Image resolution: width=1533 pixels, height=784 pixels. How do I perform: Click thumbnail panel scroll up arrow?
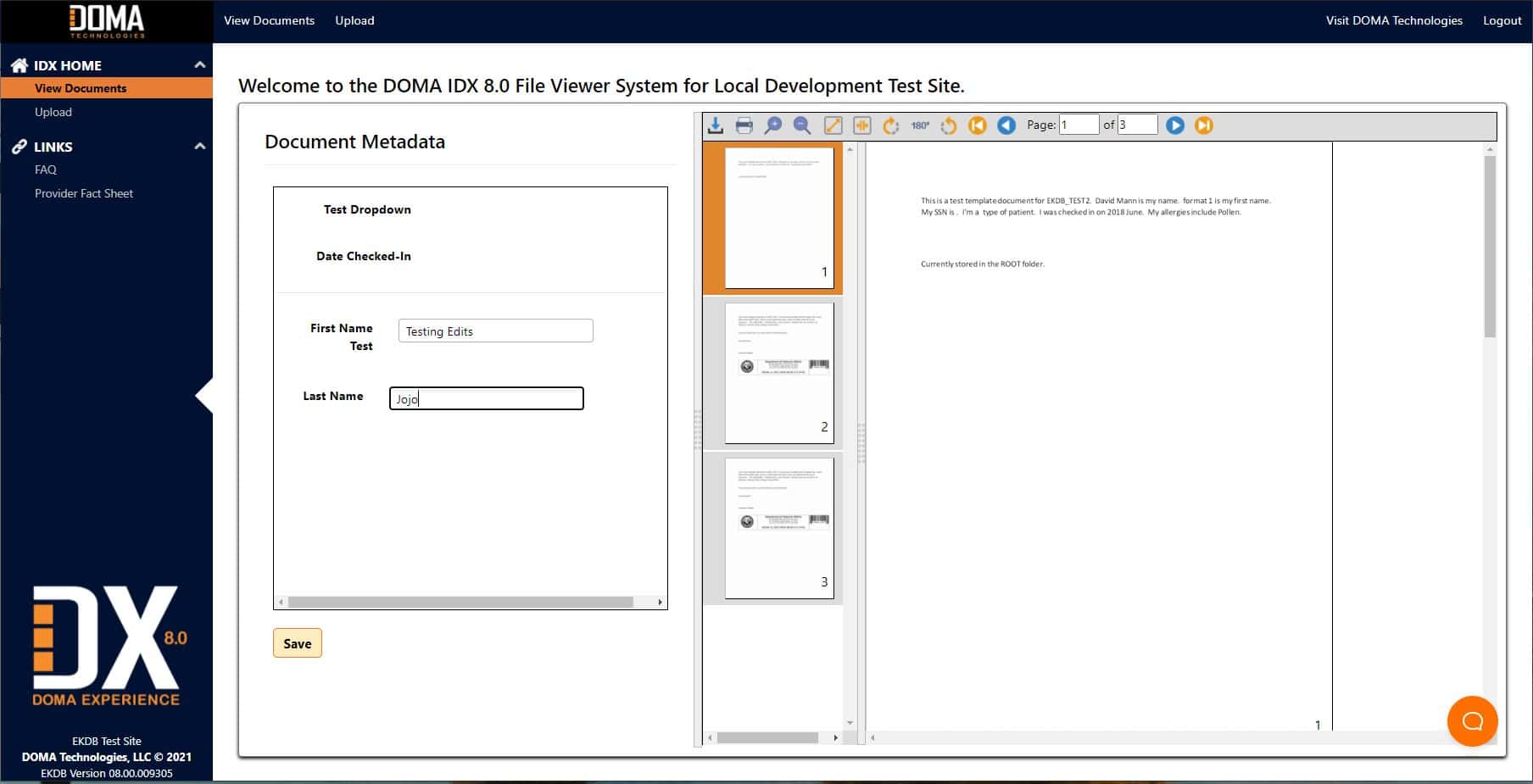point(850,149)
